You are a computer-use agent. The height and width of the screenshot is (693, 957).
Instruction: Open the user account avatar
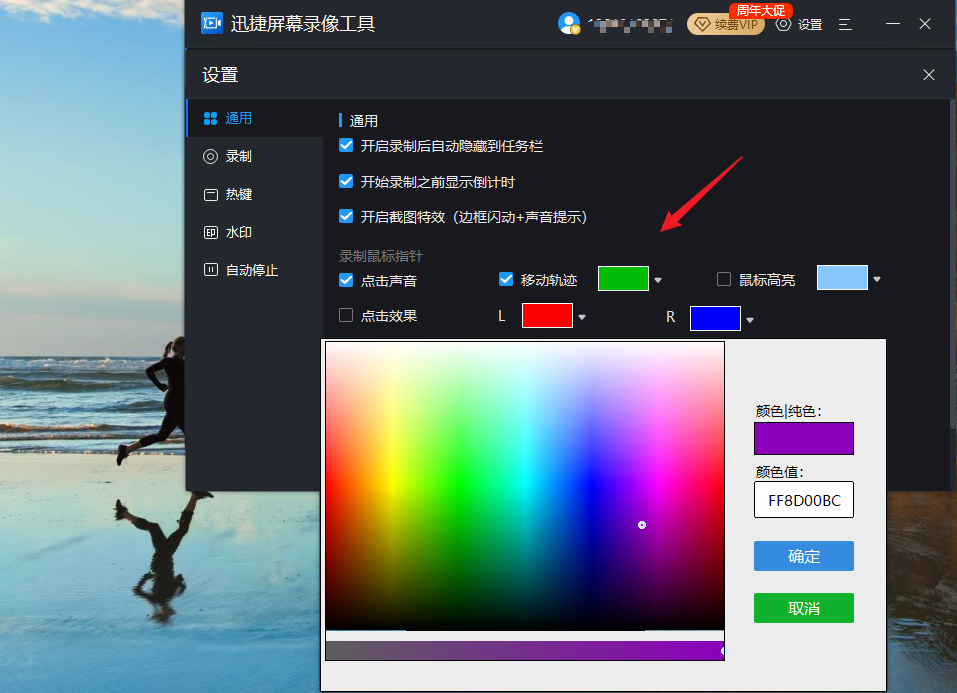pos(569,23)
